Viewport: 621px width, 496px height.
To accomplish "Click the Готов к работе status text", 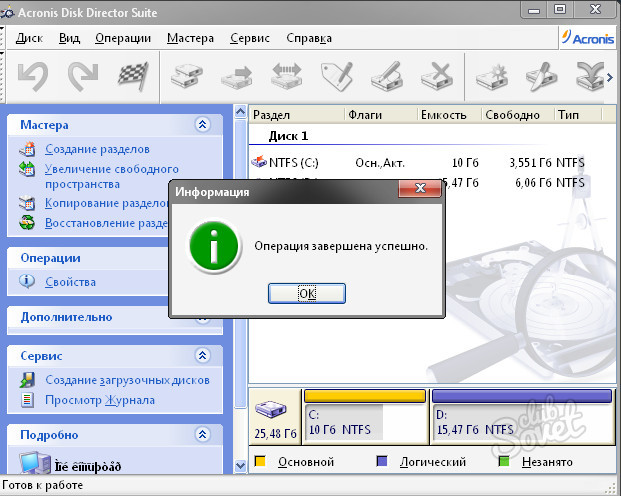I will pyautogui.click(x=43, y=485).
